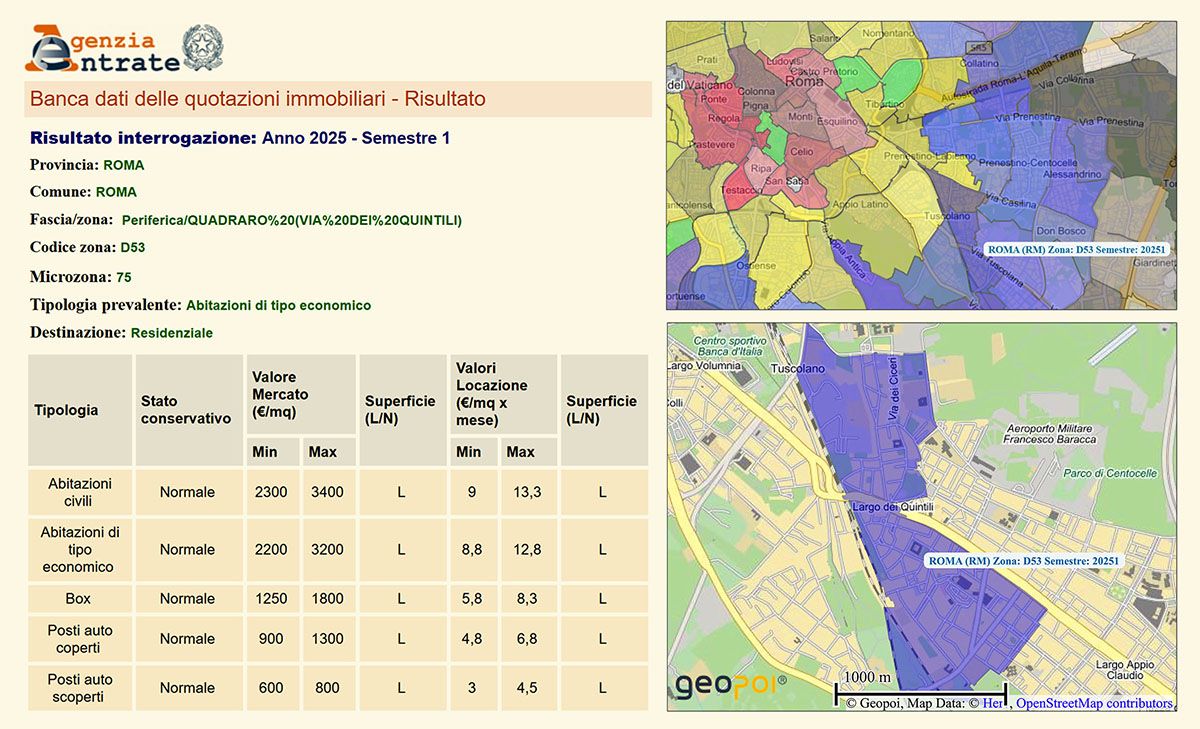Select the Box row in the table
Viewport: 1200px width, 729px height.
click(78, 598)
